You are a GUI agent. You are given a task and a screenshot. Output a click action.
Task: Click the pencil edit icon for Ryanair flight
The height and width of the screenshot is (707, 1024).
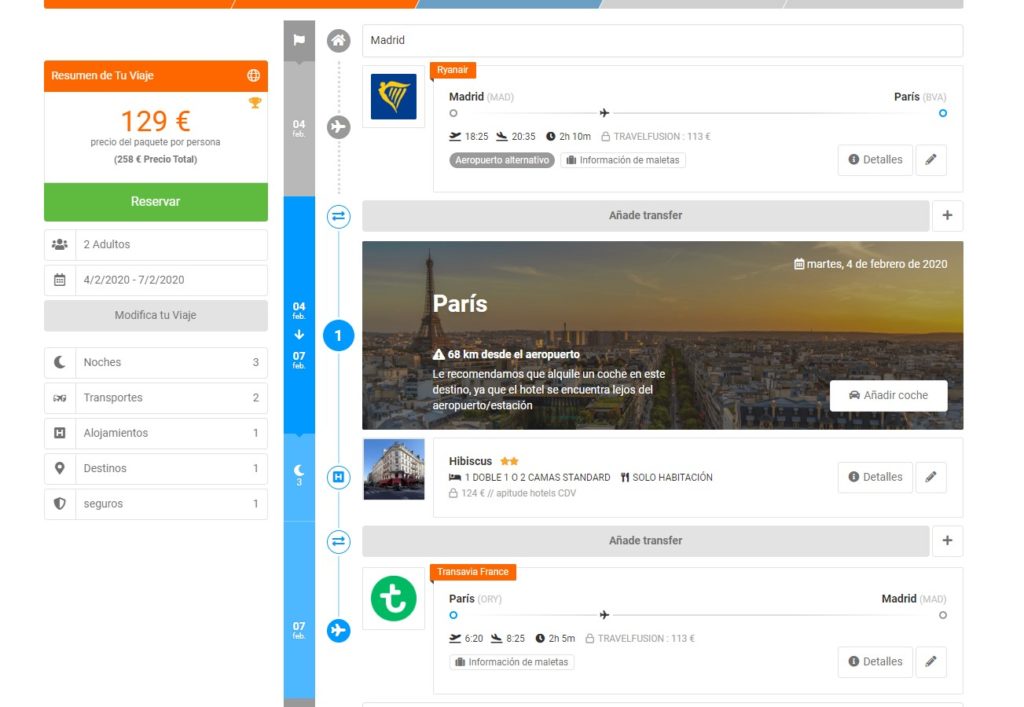[930, 160]
